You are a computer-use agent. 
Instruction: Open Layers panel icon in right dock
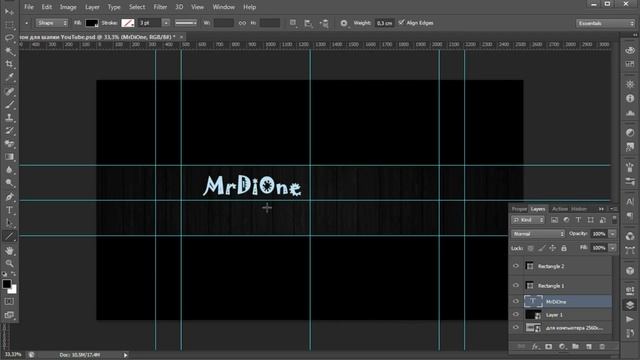(x=630, y=305)
